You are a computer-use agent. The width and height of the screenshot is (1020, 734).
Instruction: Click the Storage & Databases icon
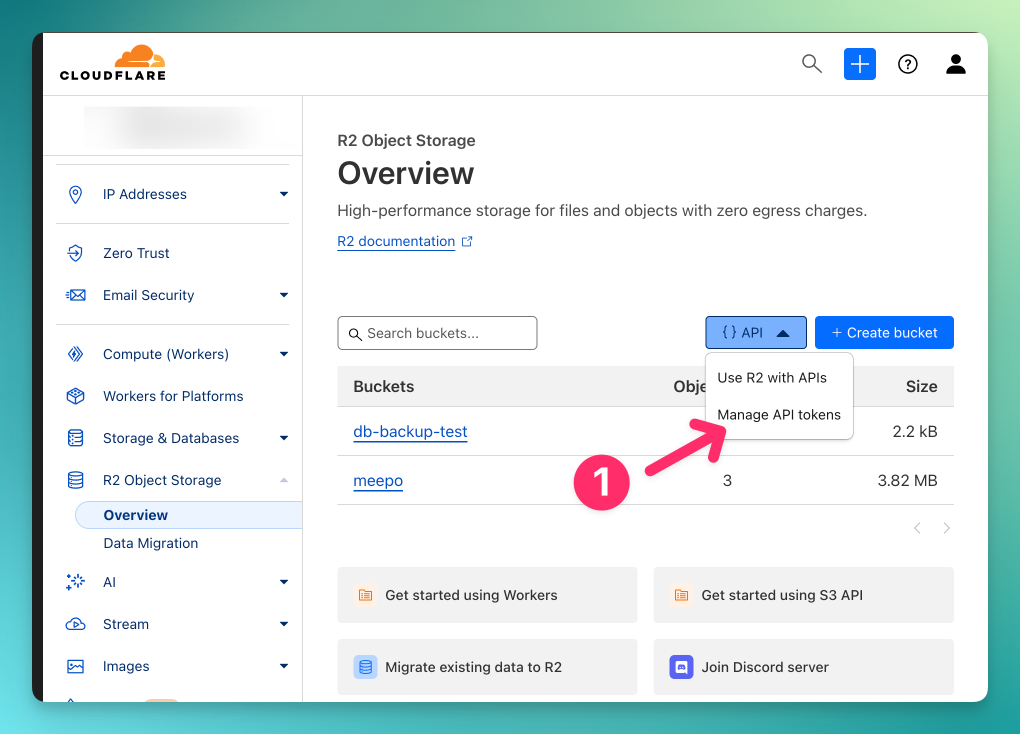75,438
